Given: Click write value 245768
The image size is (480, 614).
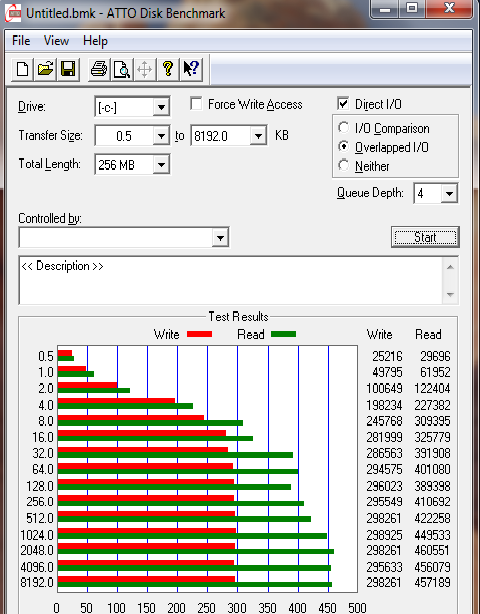Looking at the screenshot, I should (384, 421).
